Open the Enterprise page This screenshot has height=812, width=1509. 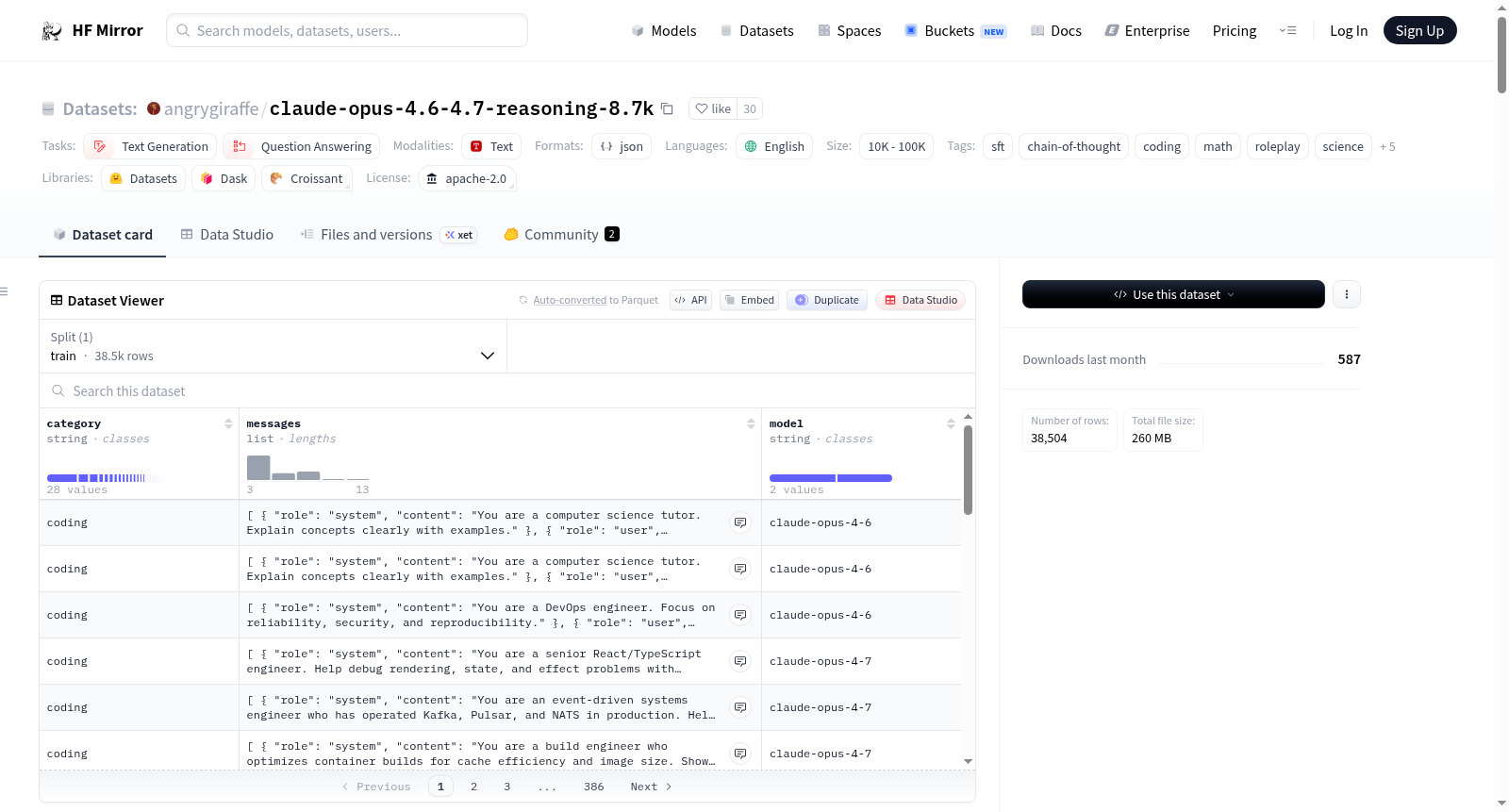[x=1147, y=31]
